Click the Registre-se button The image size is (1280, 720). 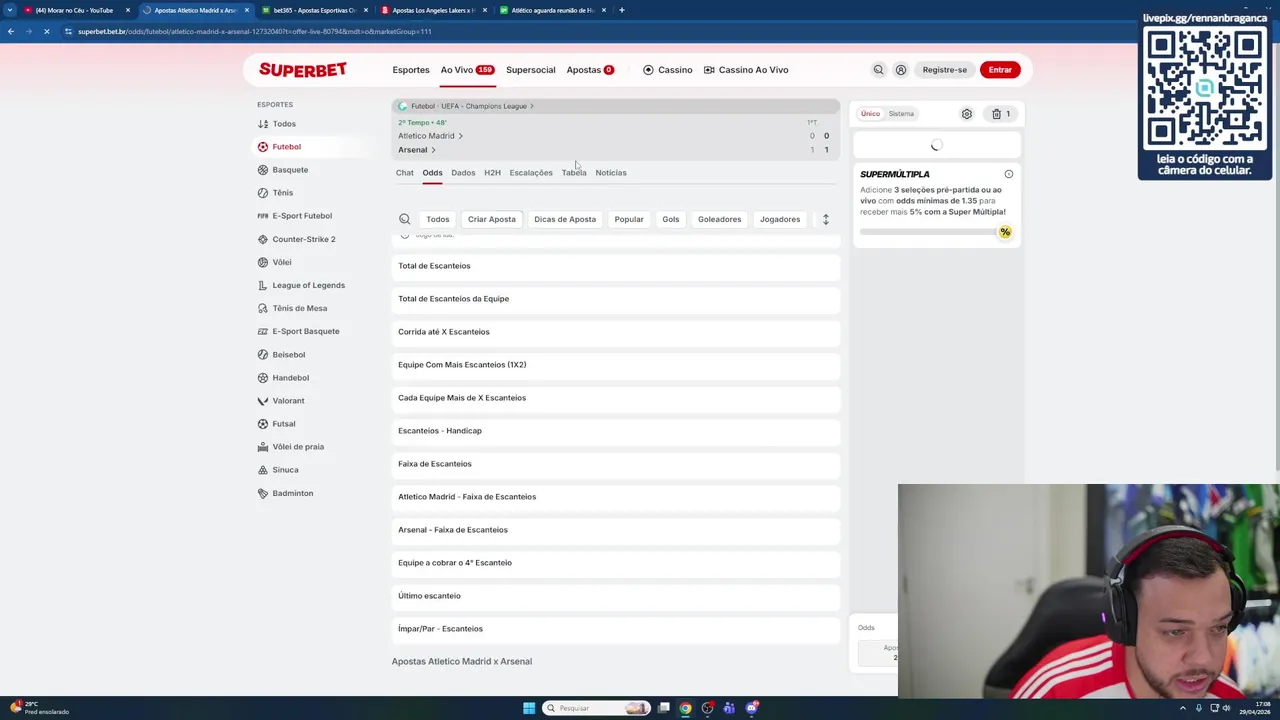pyautogui.click(x=945, y=70)
